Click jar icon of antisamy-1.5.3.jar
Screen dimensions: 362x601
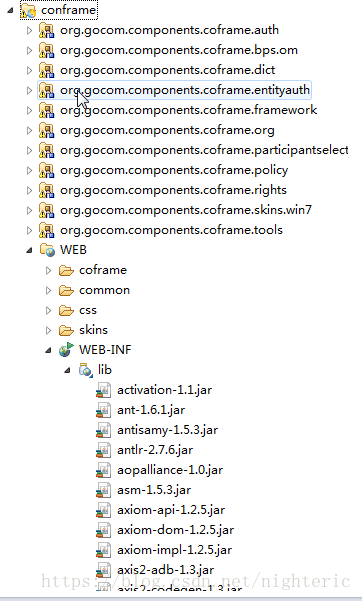pos(104,430)
